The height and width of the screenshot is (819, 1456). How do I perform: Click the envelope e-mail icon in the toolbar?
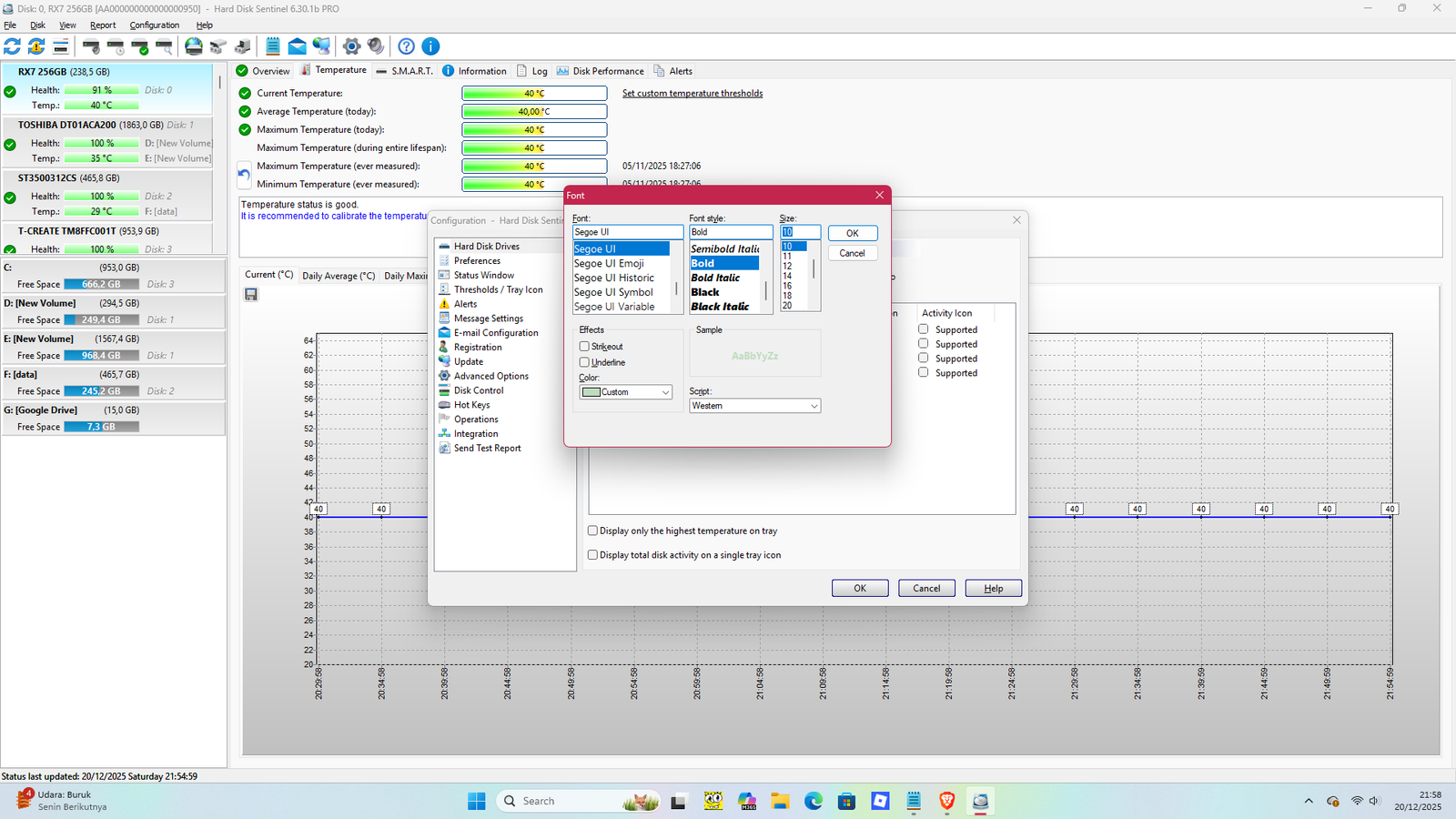point(298,46)
